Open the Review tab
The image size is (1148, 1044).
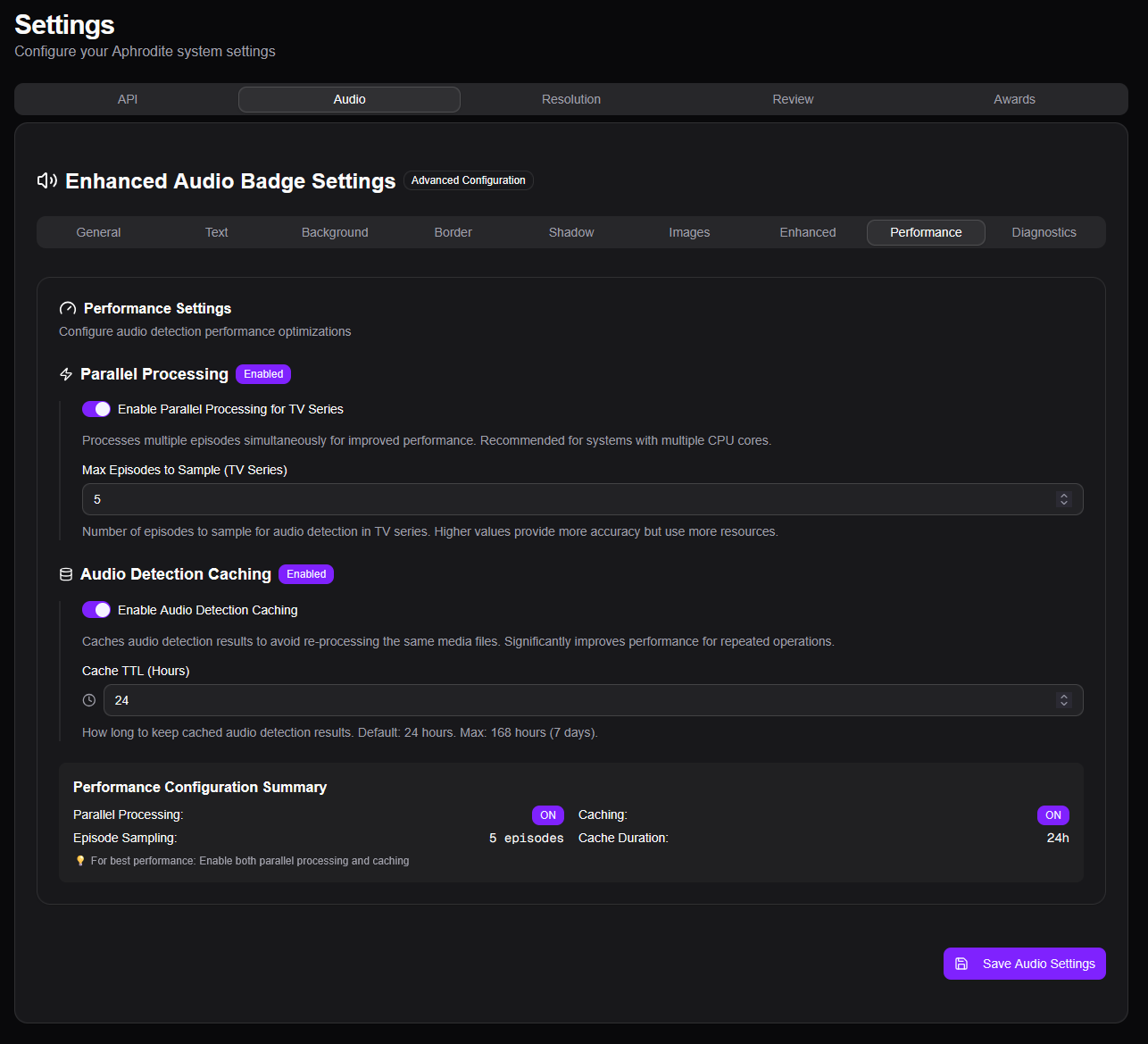pyautogui.click(x=793, y=99)
